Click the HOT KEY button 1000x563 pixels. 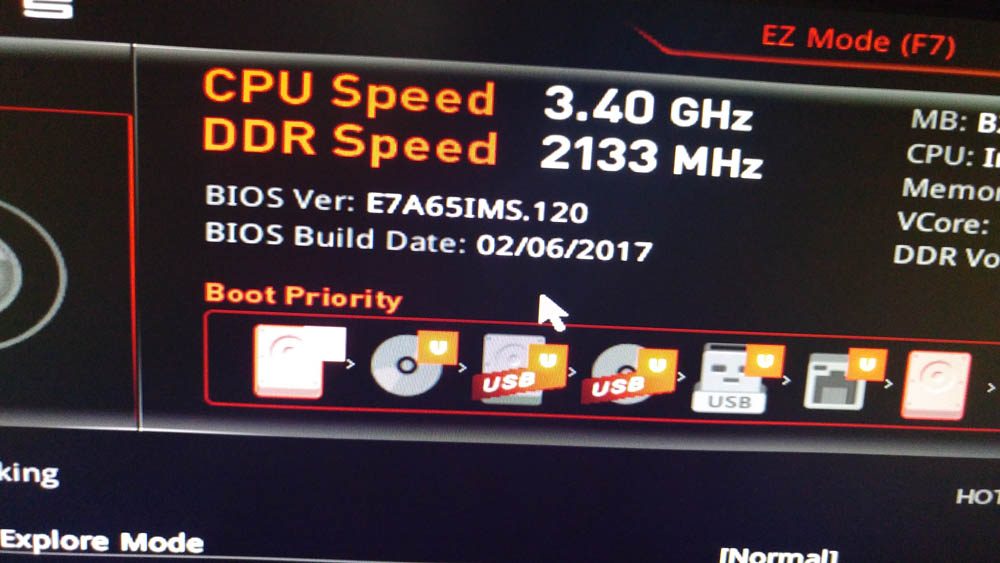point(978,497)
